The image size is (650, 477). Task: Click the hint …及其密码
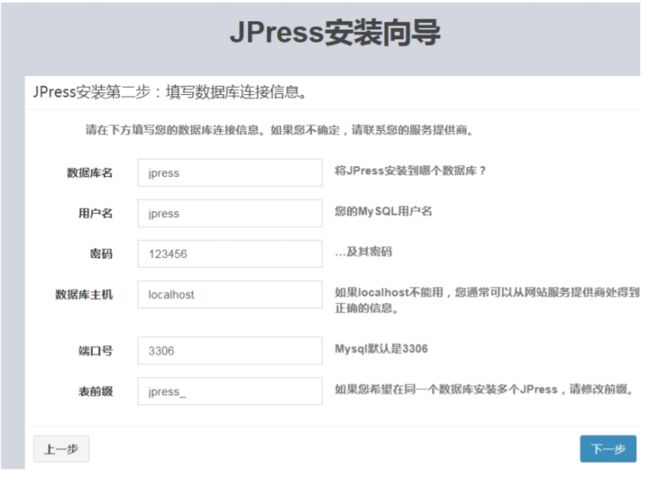tap(364, 252)
